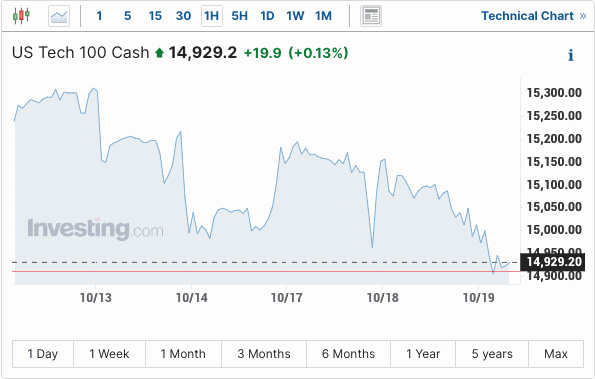Click the 15,000.00 price axis label
Viewport: 595px width, 379px height.
[554, 230]
